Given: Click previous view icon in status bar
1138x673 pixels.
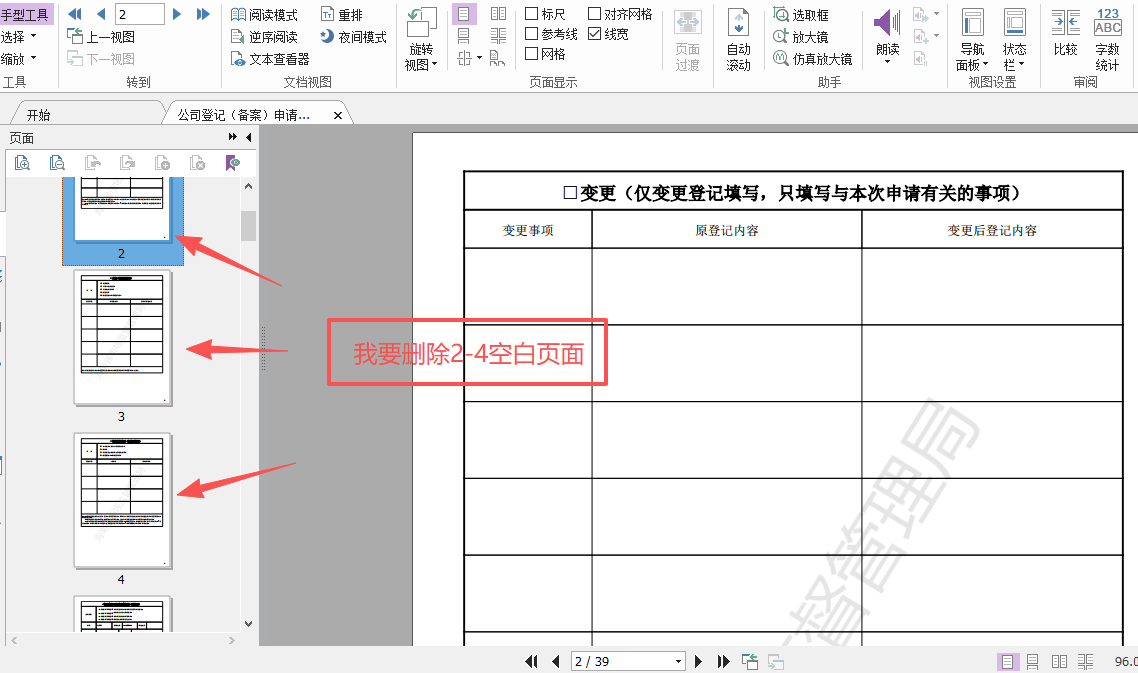Looking at the screenshot, I should 750,661.
